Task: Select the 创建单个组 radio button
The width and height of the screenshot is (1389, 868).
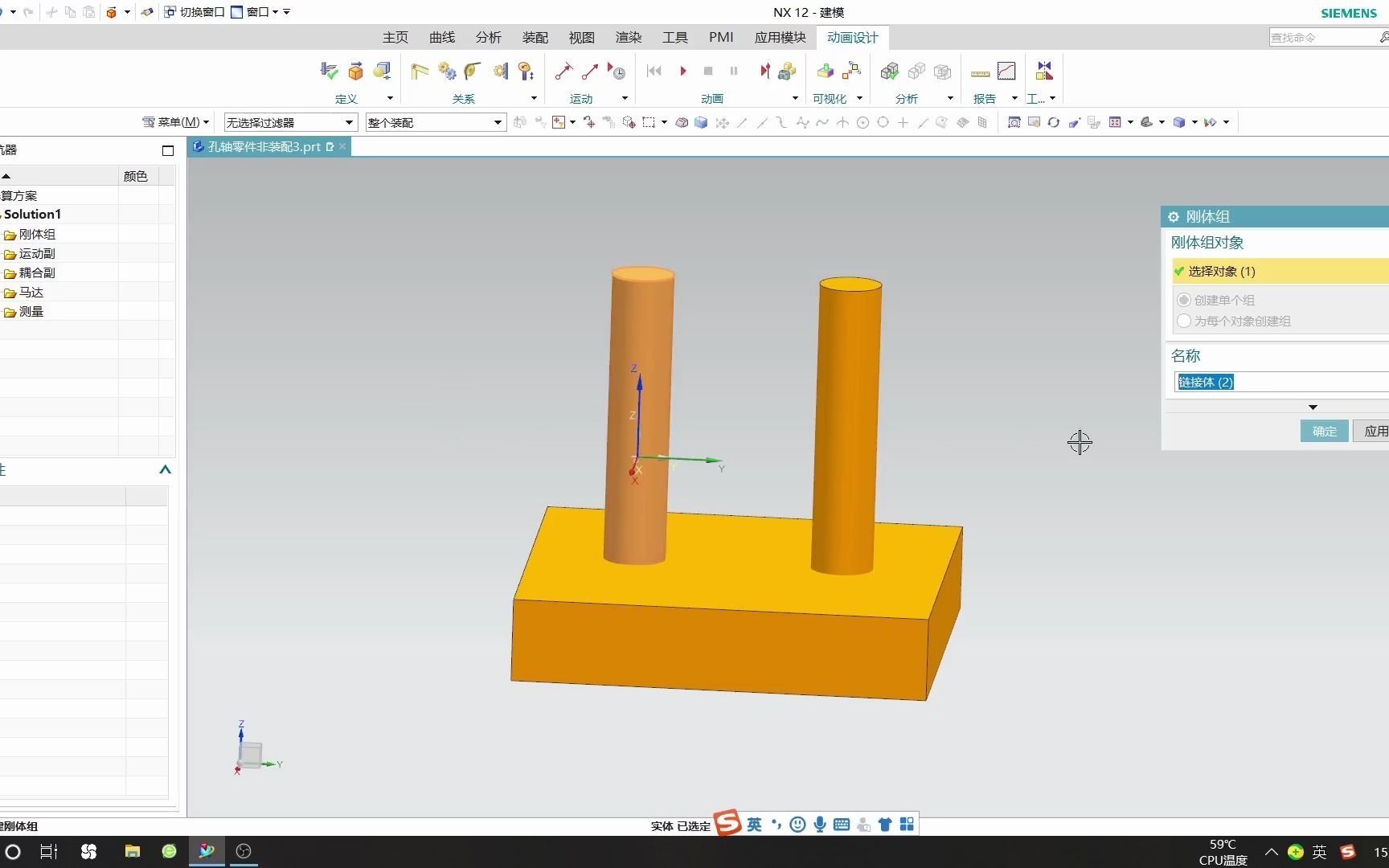Action: tap(1183, 300)
